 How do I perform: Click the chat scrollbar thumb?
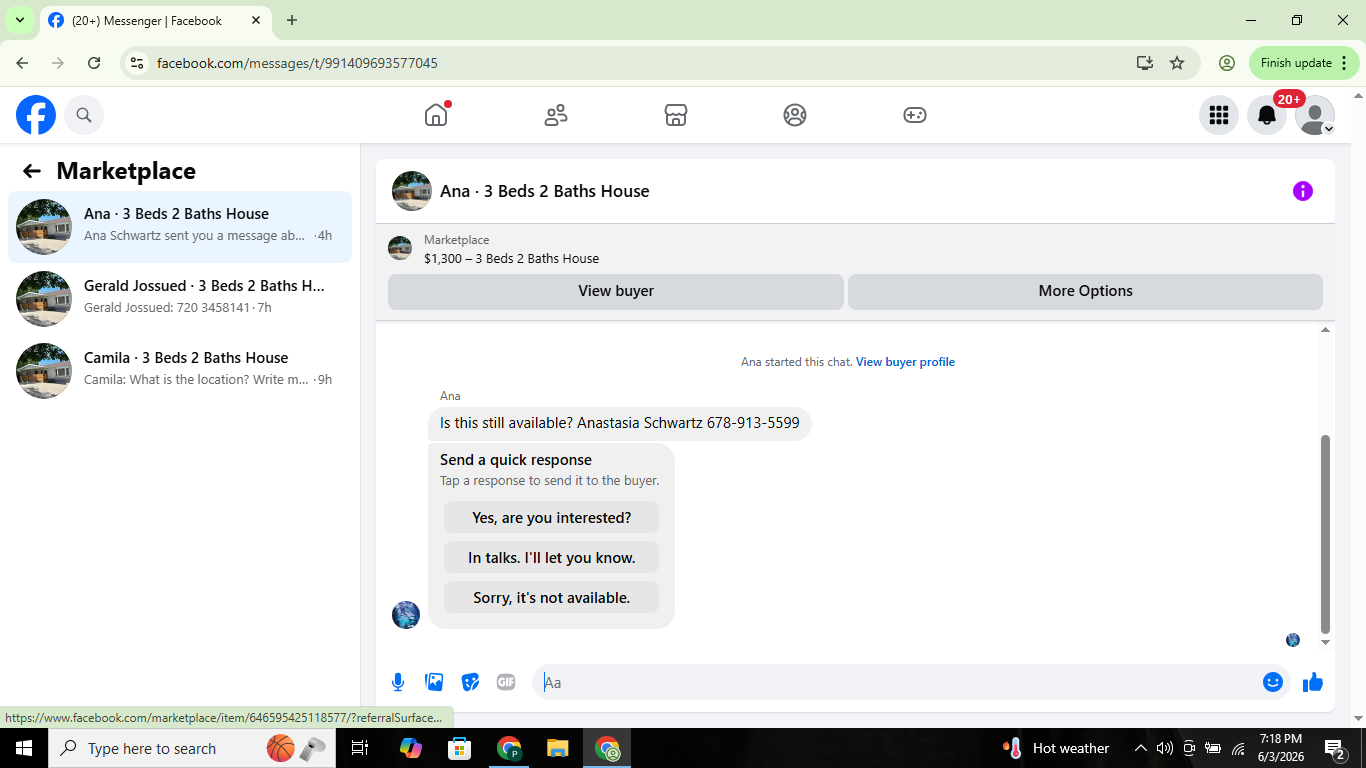tap(1326, 534)
